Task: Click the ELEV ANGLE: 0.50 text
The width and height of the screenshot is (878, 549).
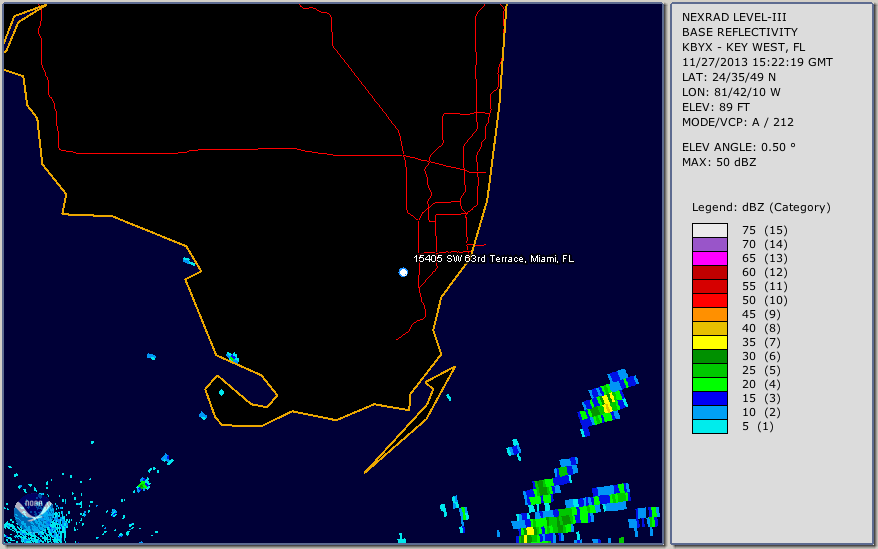Action: pyautogui.click(x=739, y=147)
